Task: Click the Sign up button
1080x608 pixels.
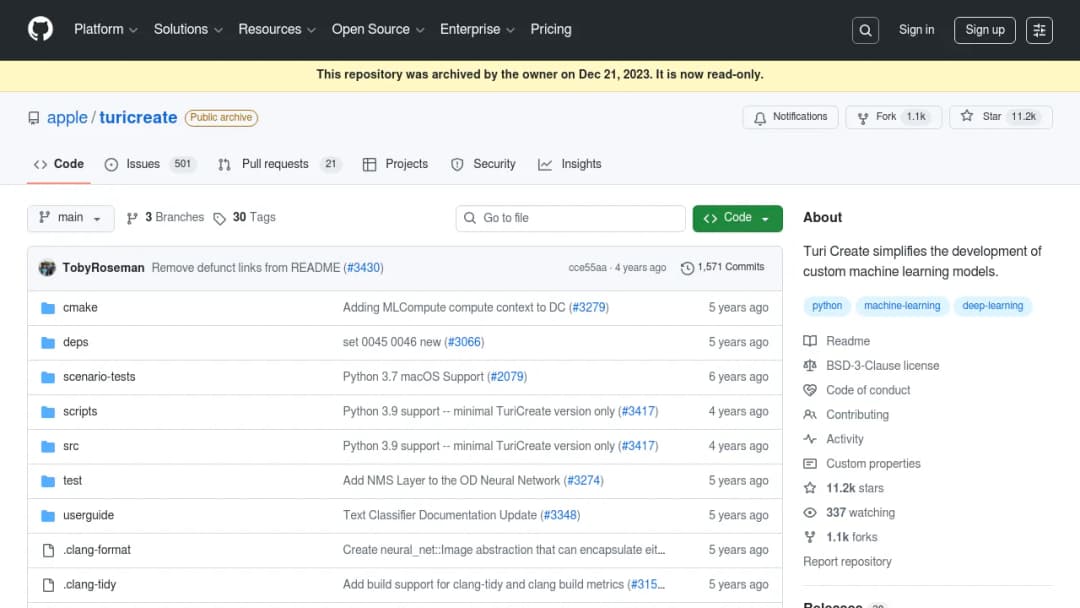Action: pos(984,30)
